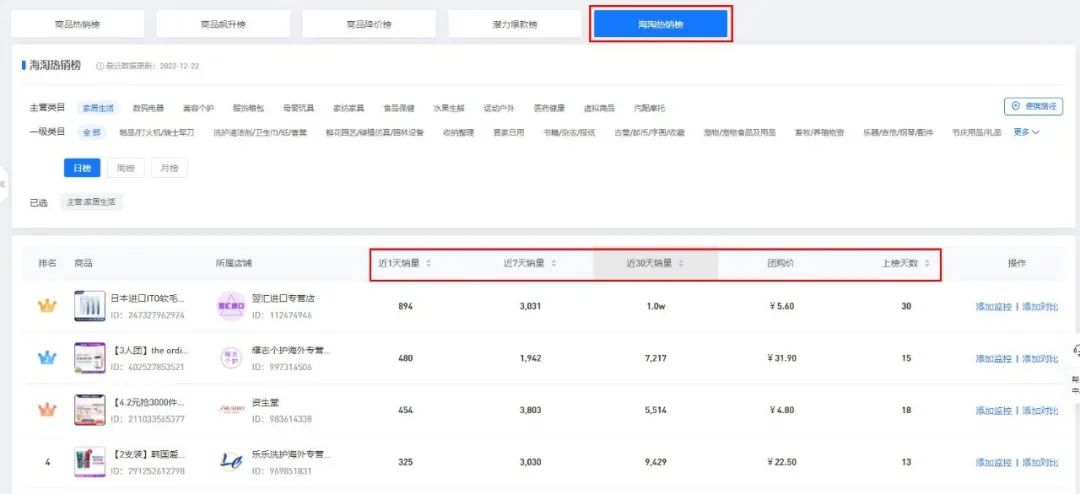Select the 食品保健 main category
Image resolution: width=1080 pixels, height=494 pixels.
click(x=399, y=108)
